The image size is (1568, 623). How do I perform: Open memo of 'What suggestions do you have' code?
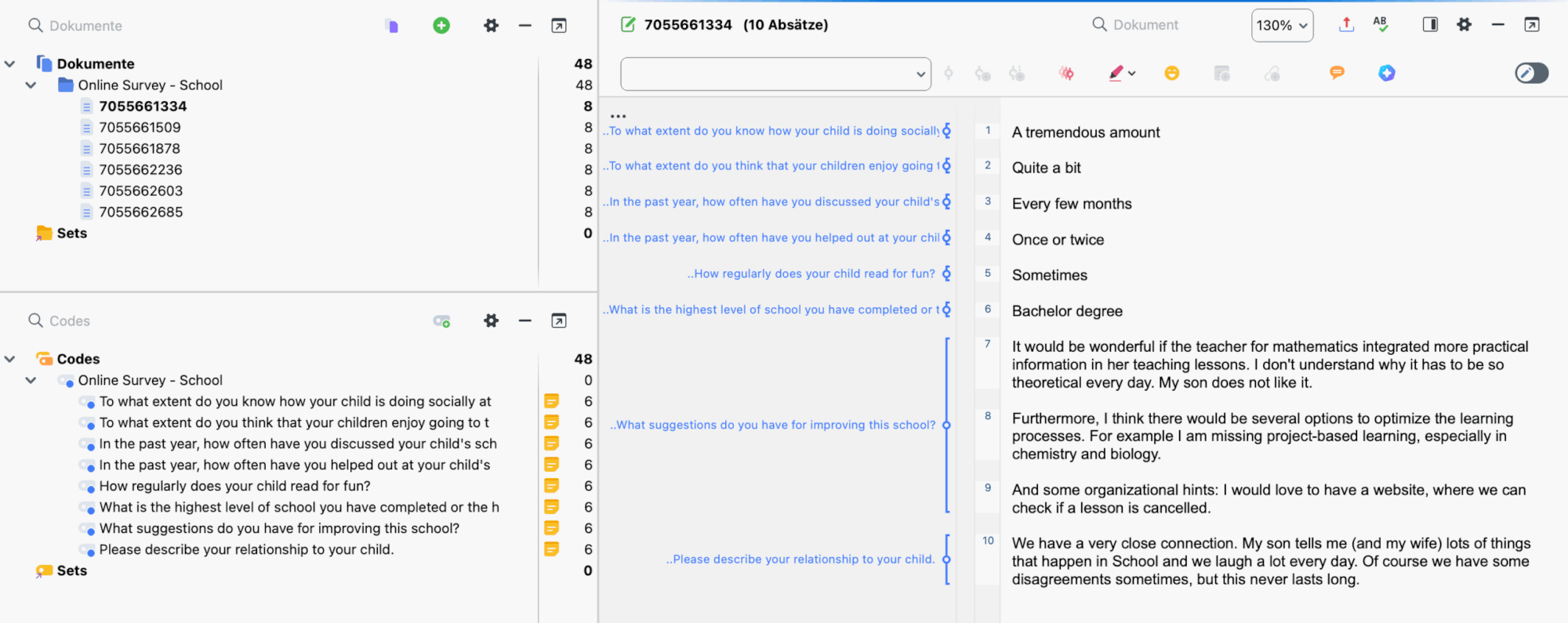pos(552,528)
